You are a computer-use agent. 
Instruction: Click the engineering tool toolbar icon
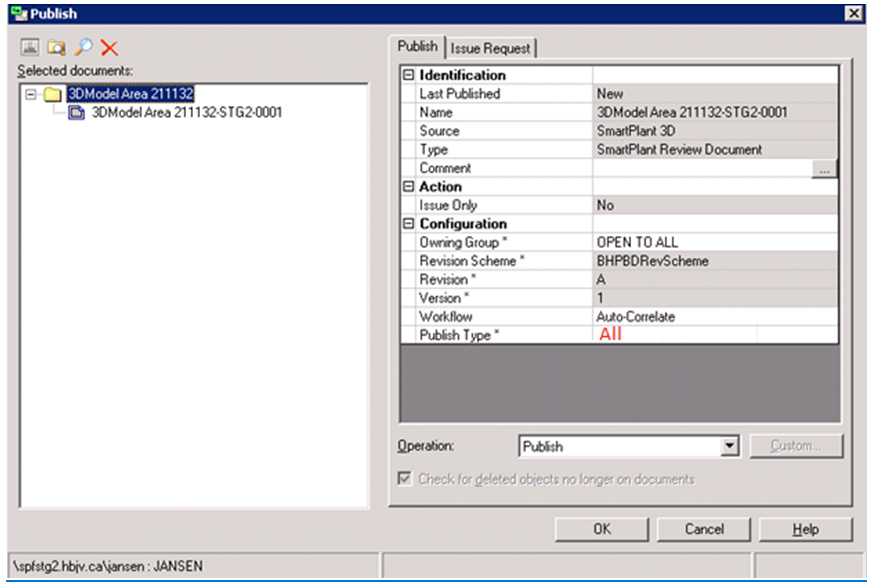point(28,48)
